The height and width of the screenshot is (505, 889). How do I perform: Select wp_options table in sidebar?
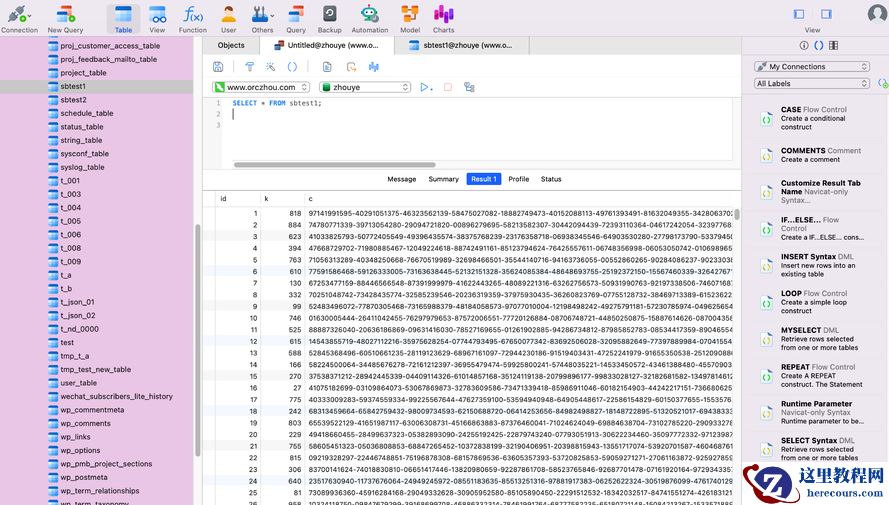tap(96, 451)
